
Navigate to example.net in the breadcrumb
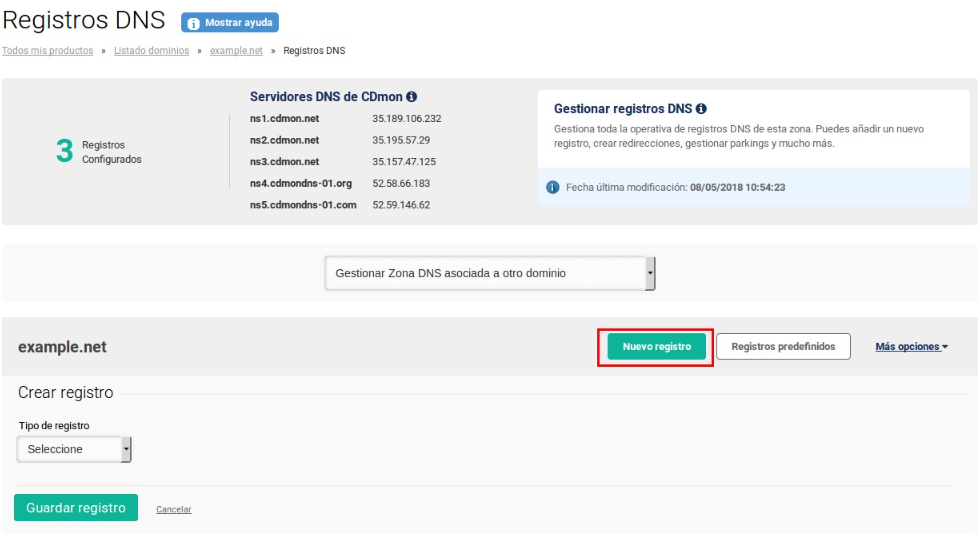click(236, 50)
